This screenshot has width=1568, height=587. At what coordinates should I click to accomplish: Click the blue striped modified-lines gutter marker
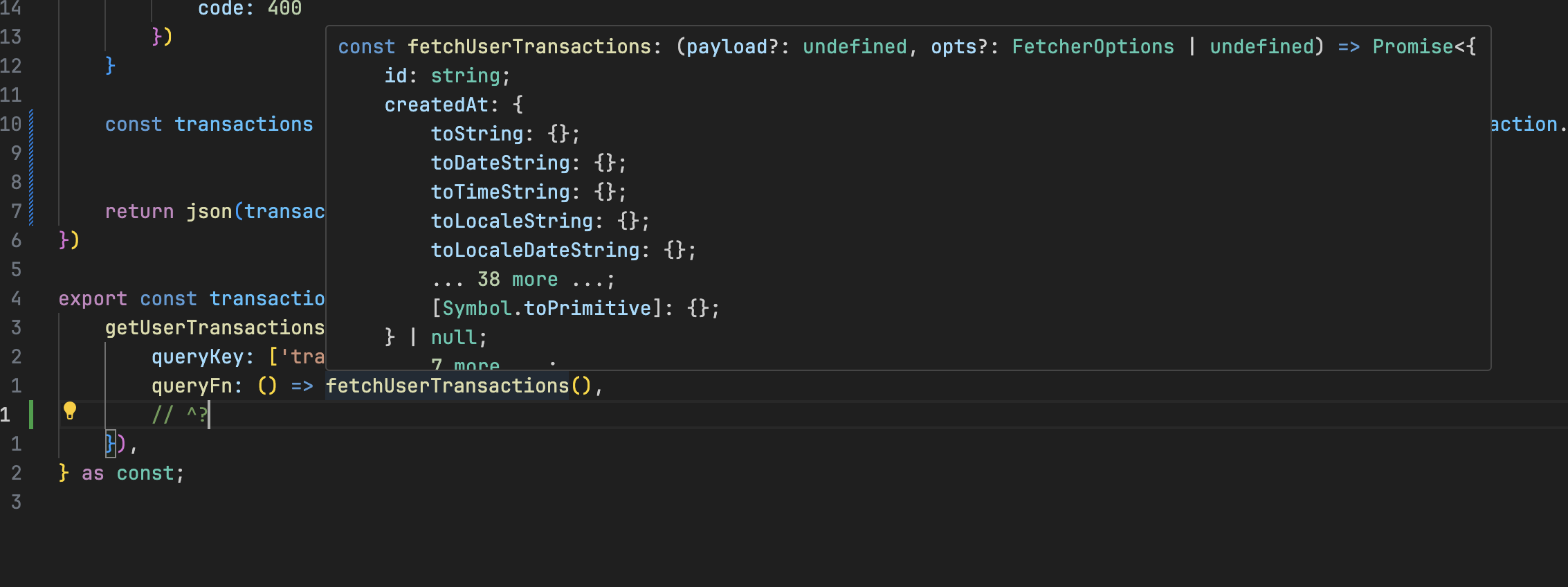point(31,168)
